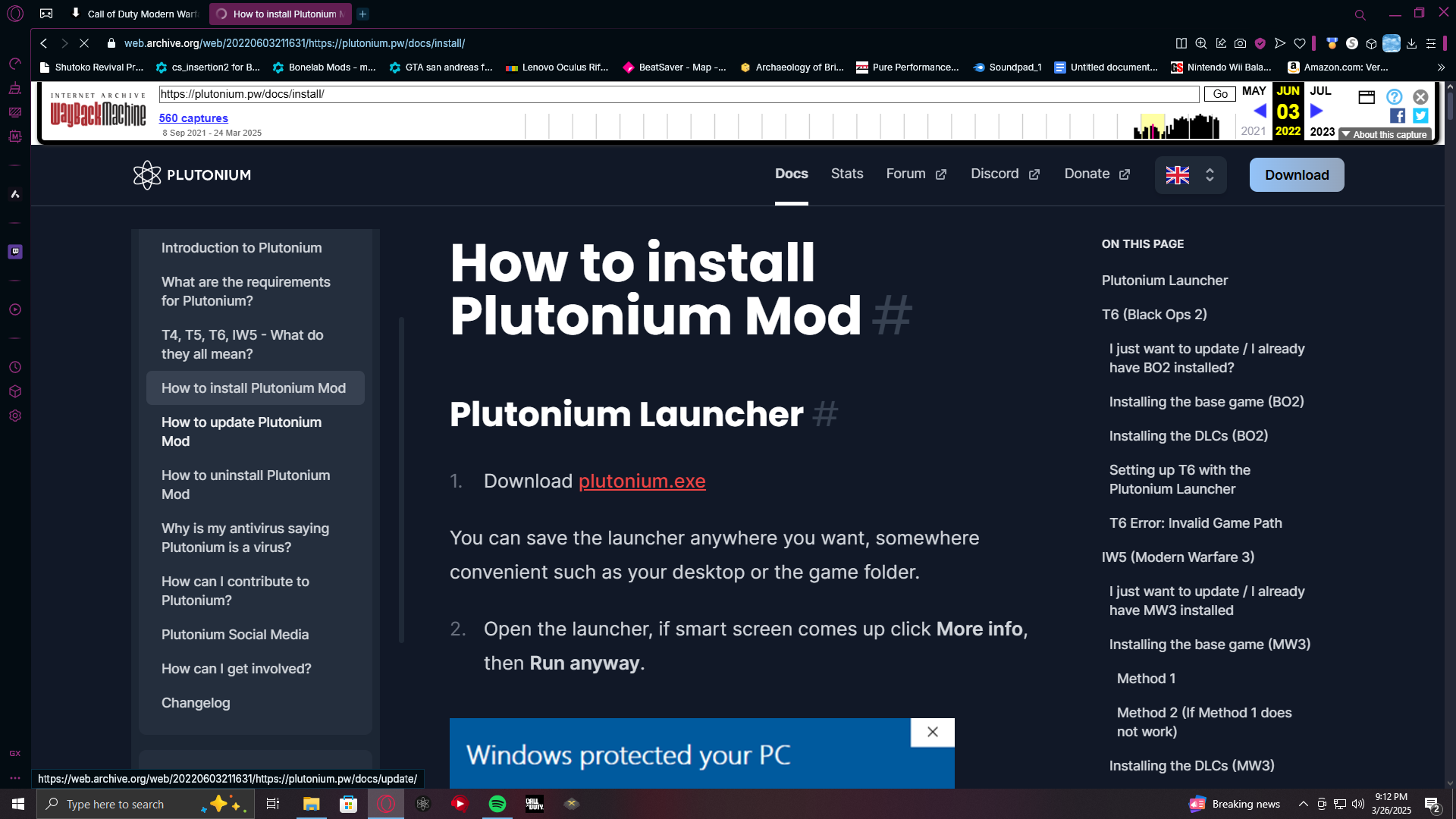Click the Wayback Machine help question icon
The width and height of the screenshot is (1456, 819).
(1394, 96)
